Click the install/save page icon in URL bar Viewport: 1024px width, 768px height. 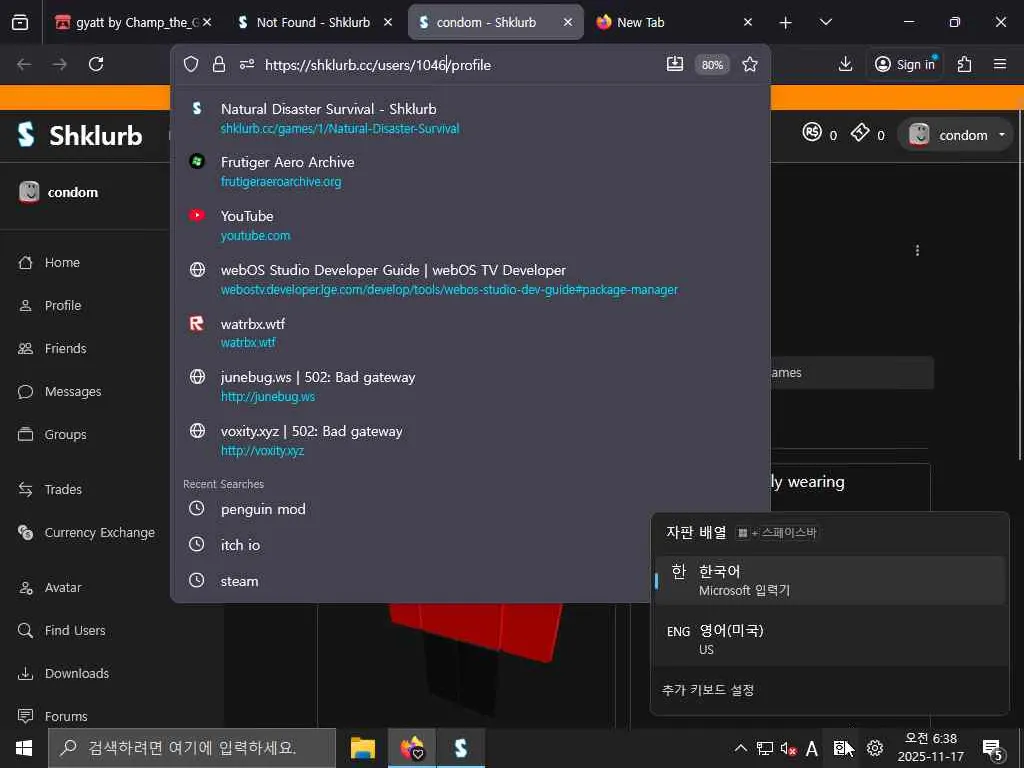tap(675, 64)
